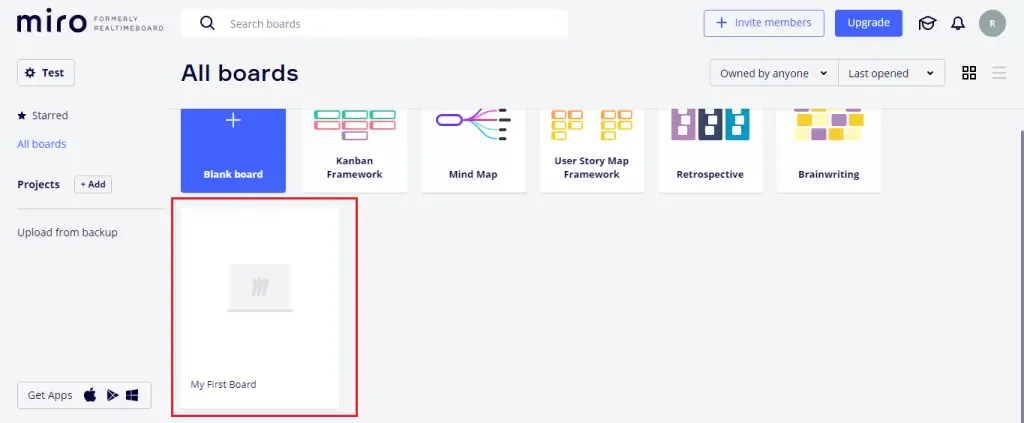Screen dimensions: 1024x423
Task: Switch to list view layout
Action: pyautogui.click(x=999, y=73)
